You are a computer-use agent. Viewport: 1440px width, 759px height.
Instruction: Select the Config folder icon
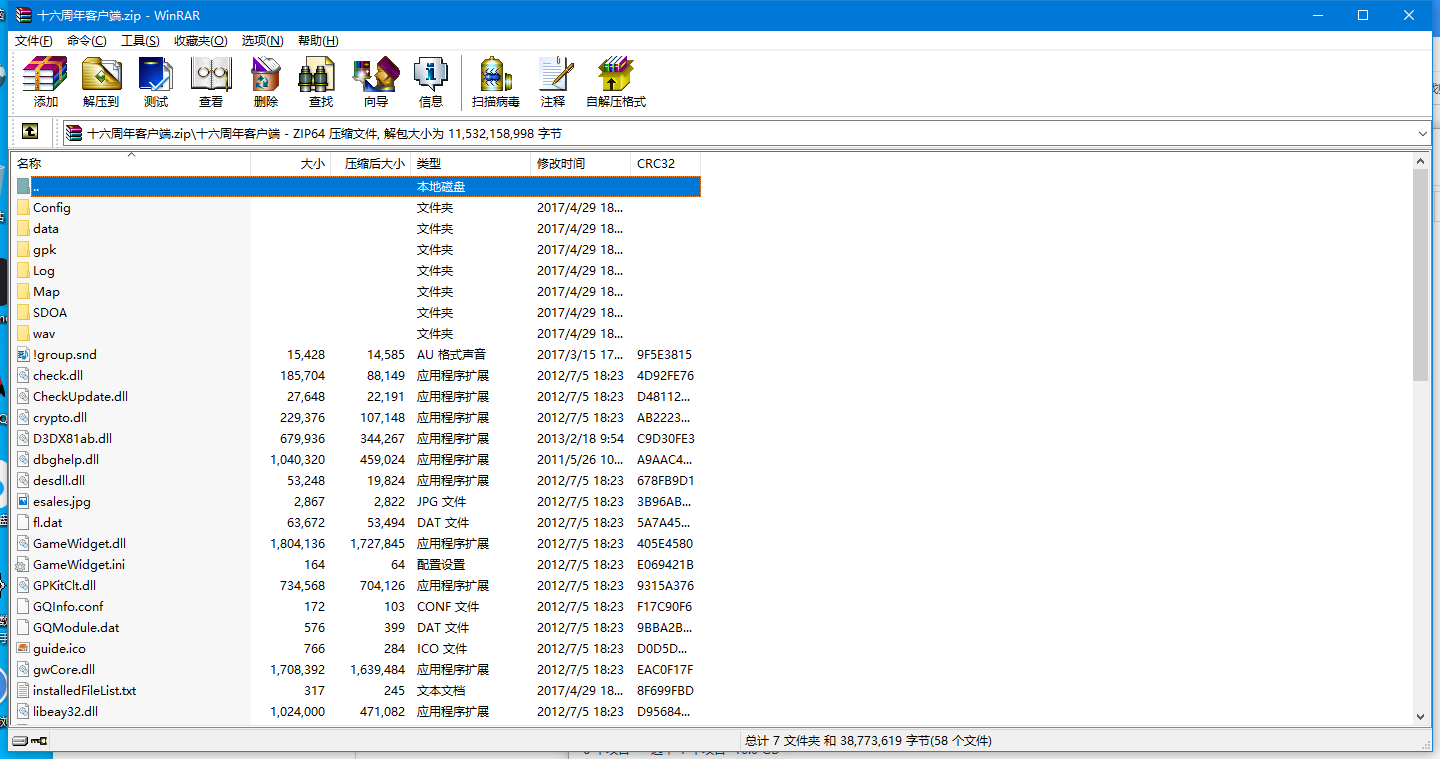[23, 208]
